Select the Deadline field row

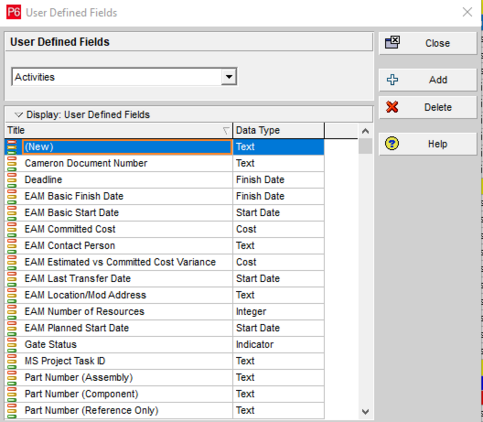coord(165,180)
